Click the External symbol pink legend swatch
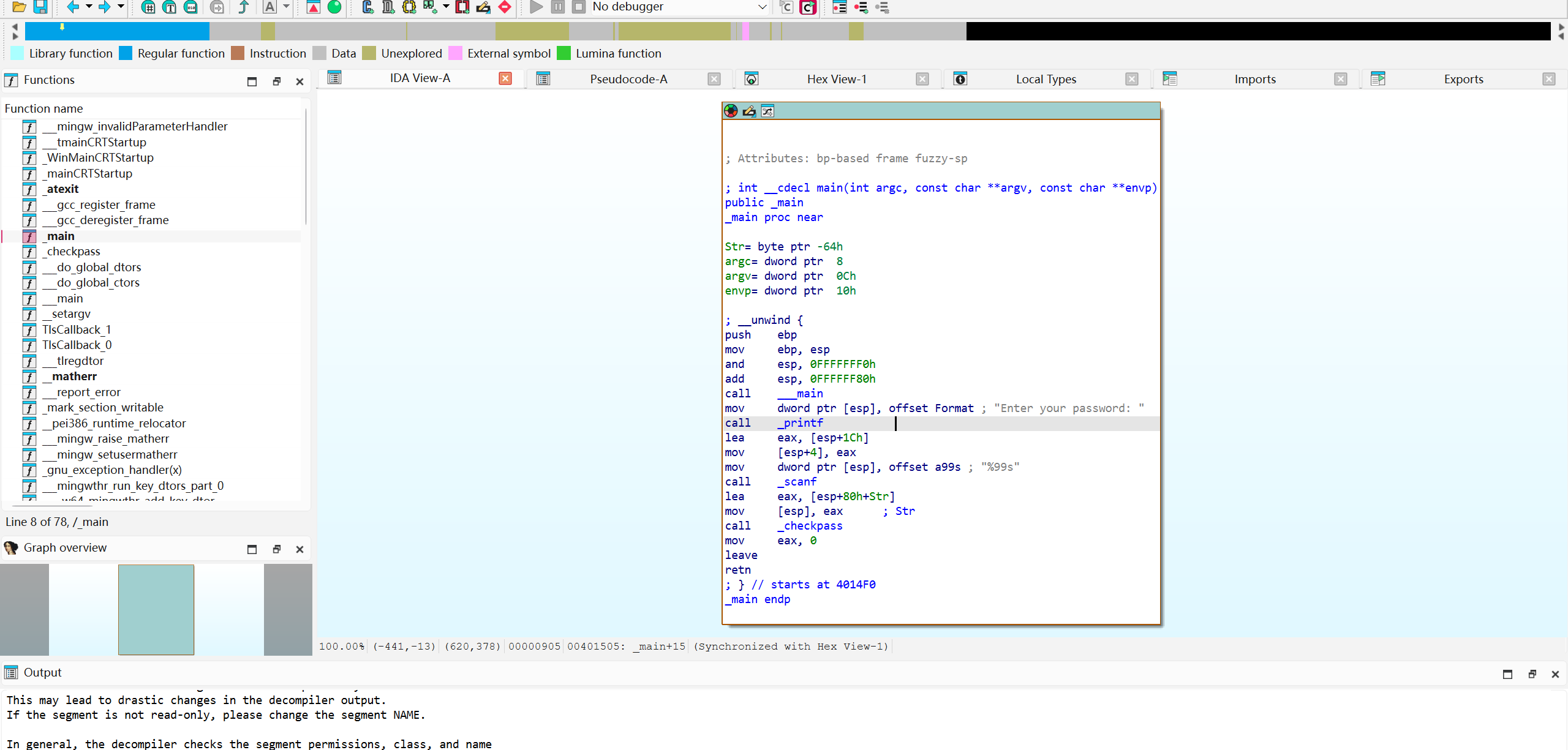This screenshot has height=750, width=1568. 455,53
